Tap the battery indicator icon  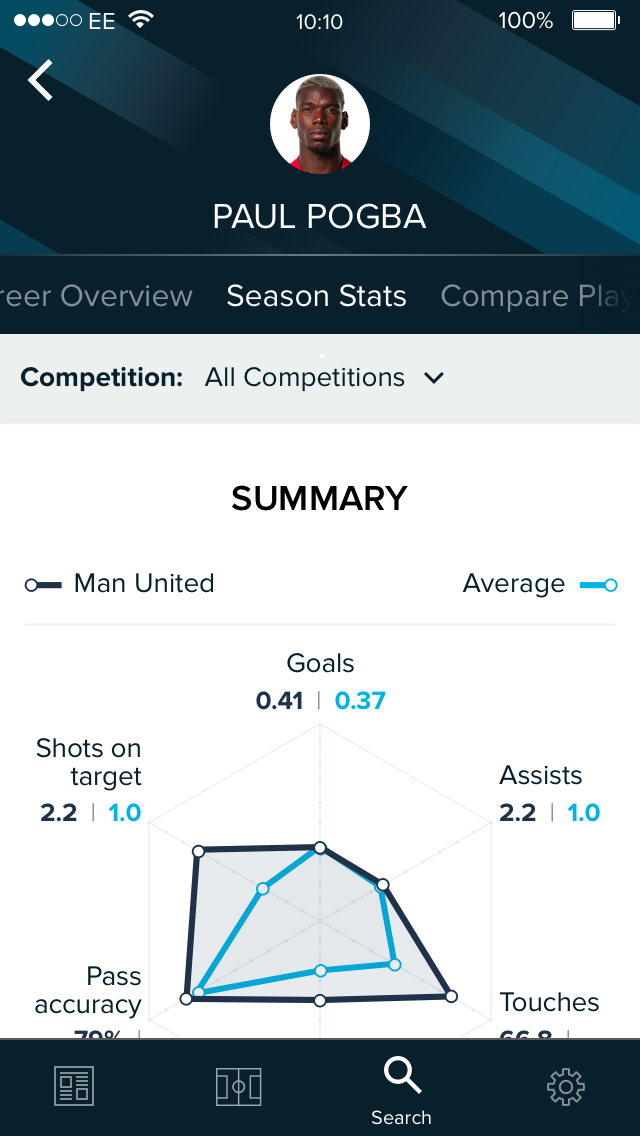(x=594, y=21)
